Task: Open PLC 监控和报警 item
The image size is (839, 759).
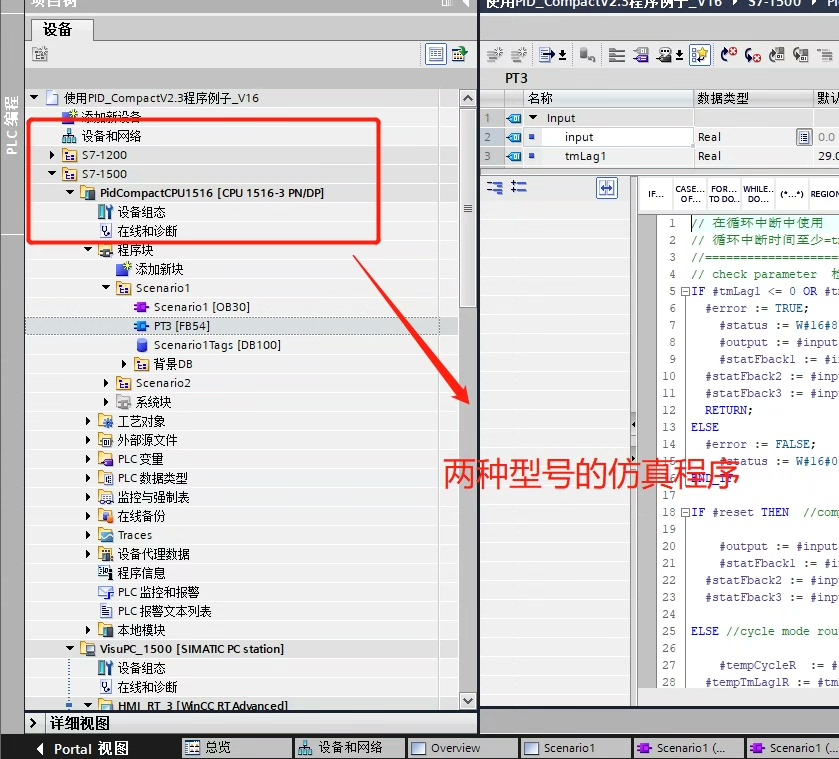Action: tap(158, 592)
